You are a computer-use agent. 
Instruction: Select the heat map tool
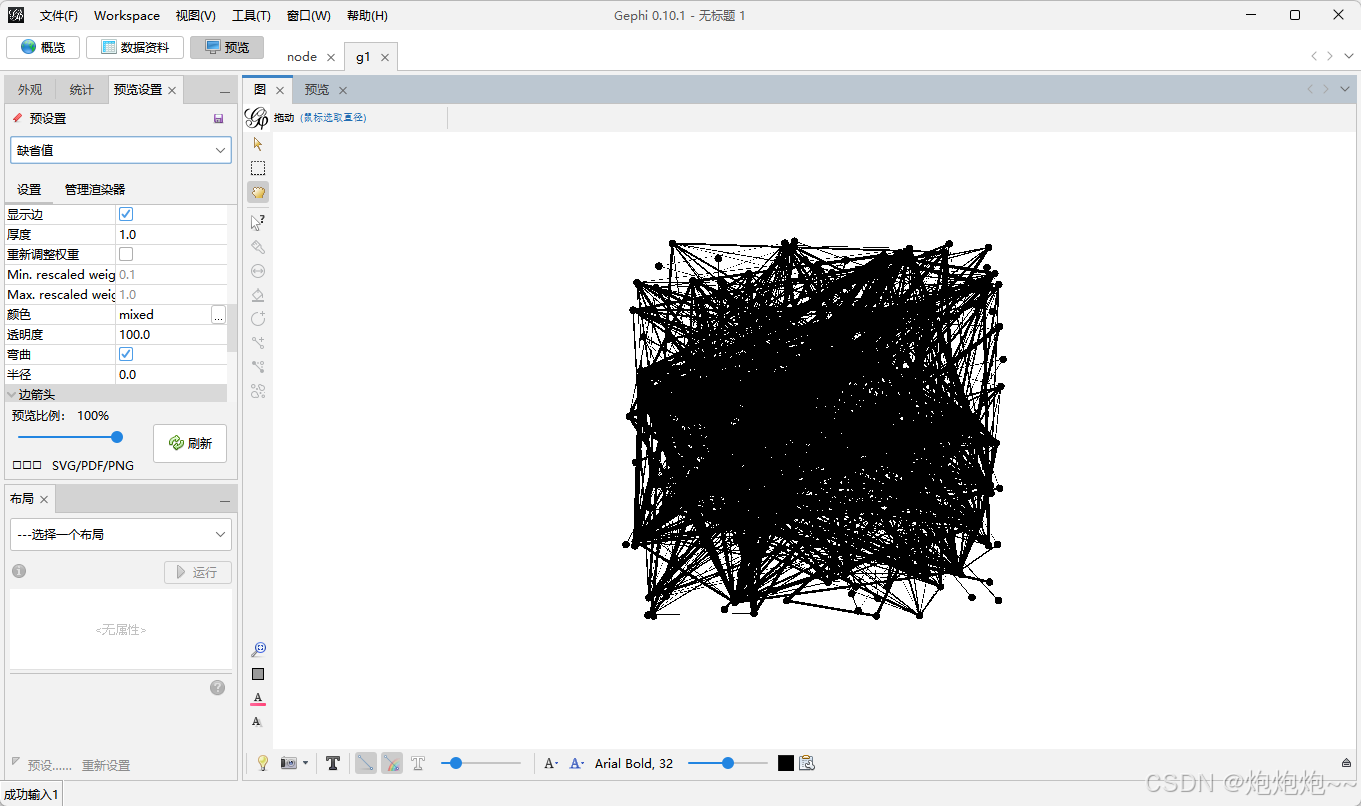click(258, 390)
